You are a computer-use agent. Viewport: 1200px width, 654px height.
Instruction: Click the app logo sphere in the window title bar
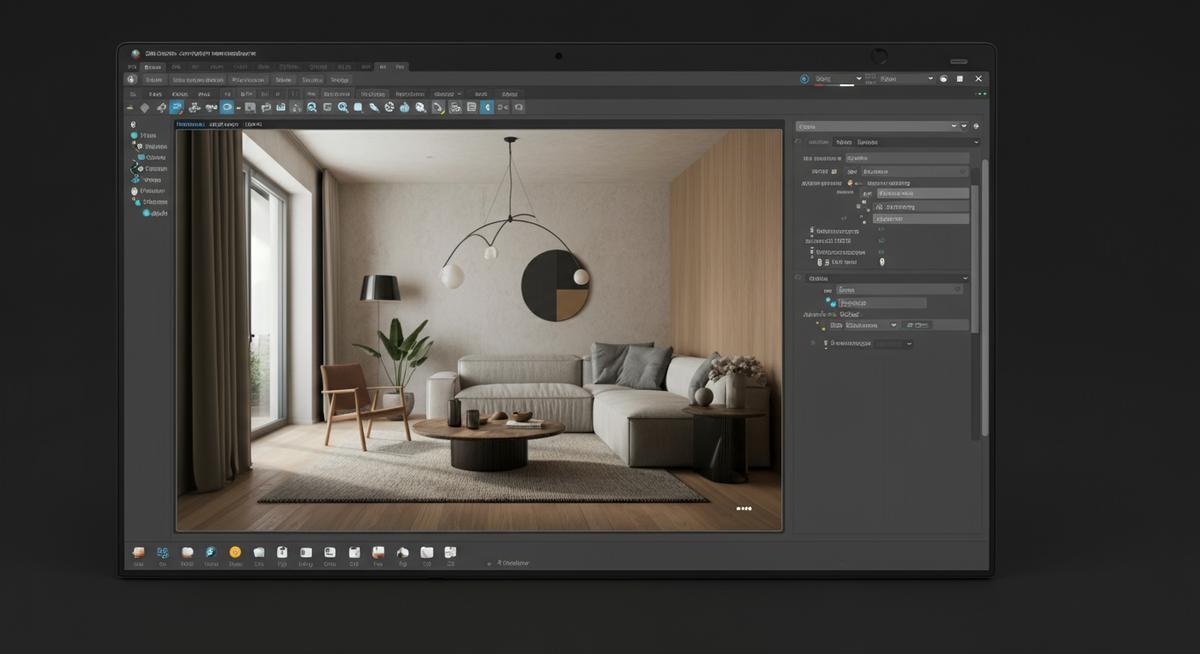(136, 54)
